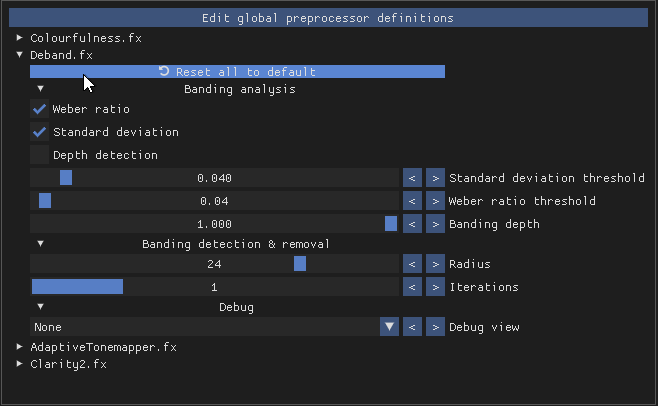Screen dimensions: 658x406
Task: Increase the Banding depth value
Action: pyautogui.click(x=435, y=224)
